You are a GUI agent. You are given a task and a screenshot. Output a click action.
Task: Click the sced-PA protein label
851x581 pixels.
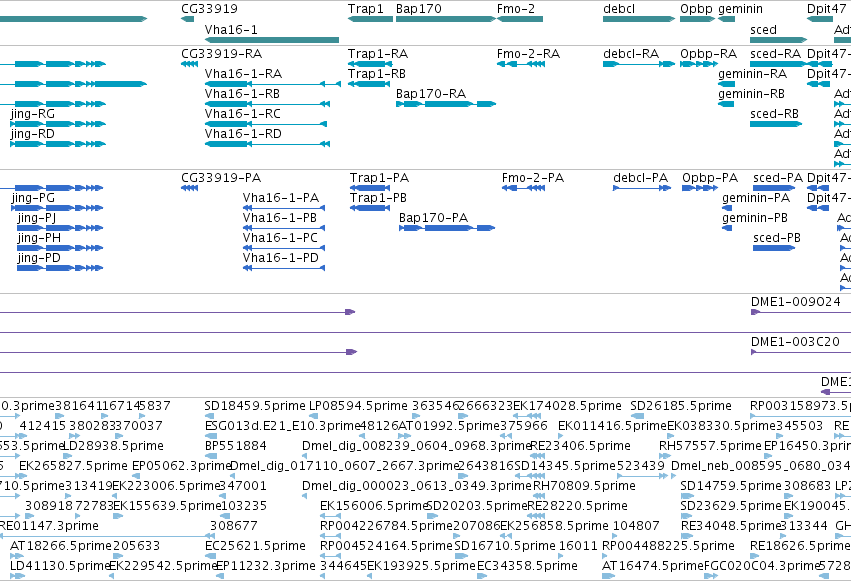[x=778, y=178]
